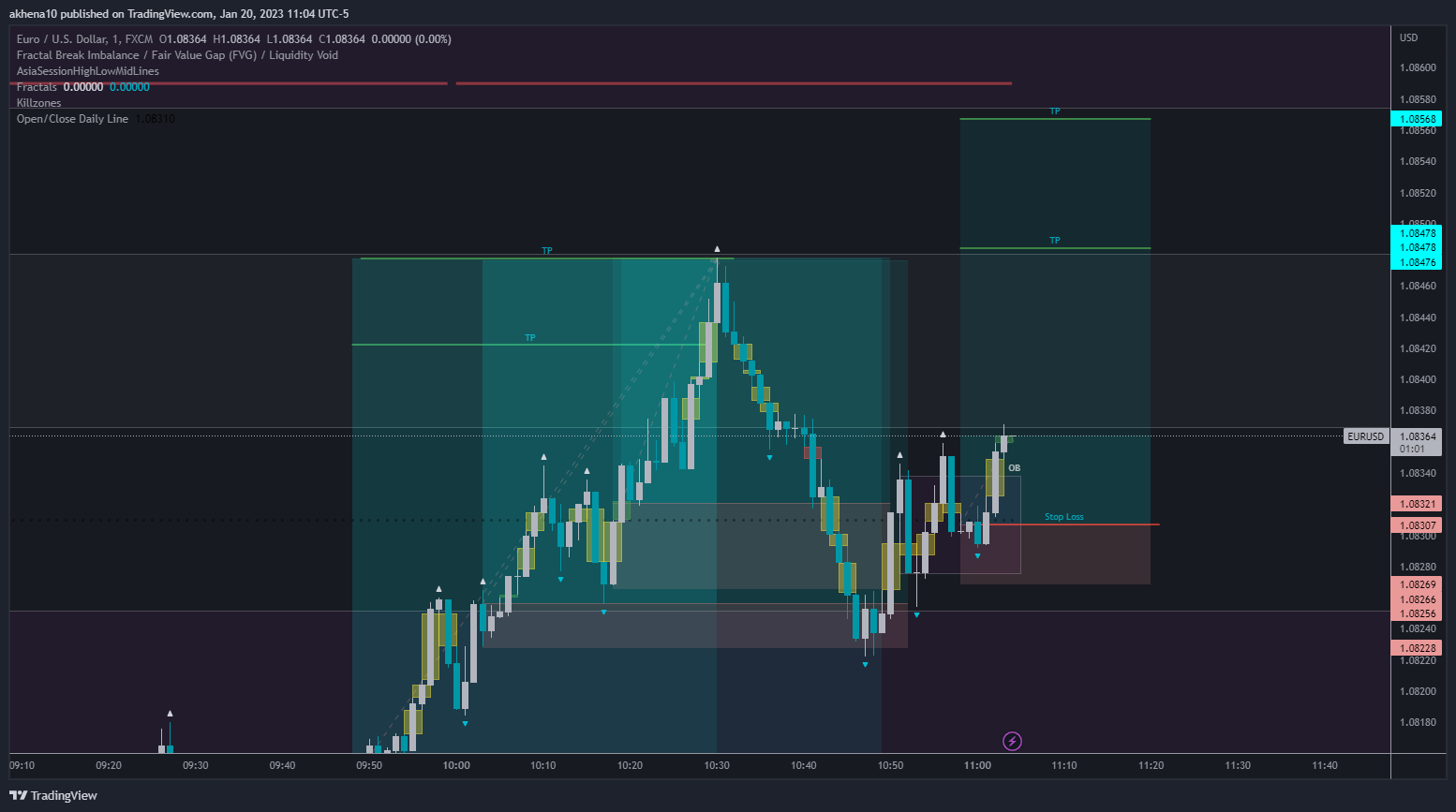Click the purple lightning bolt event icon
Image resolution: width=1456 pixels, height=812 pixels.
pos(1012,742)
